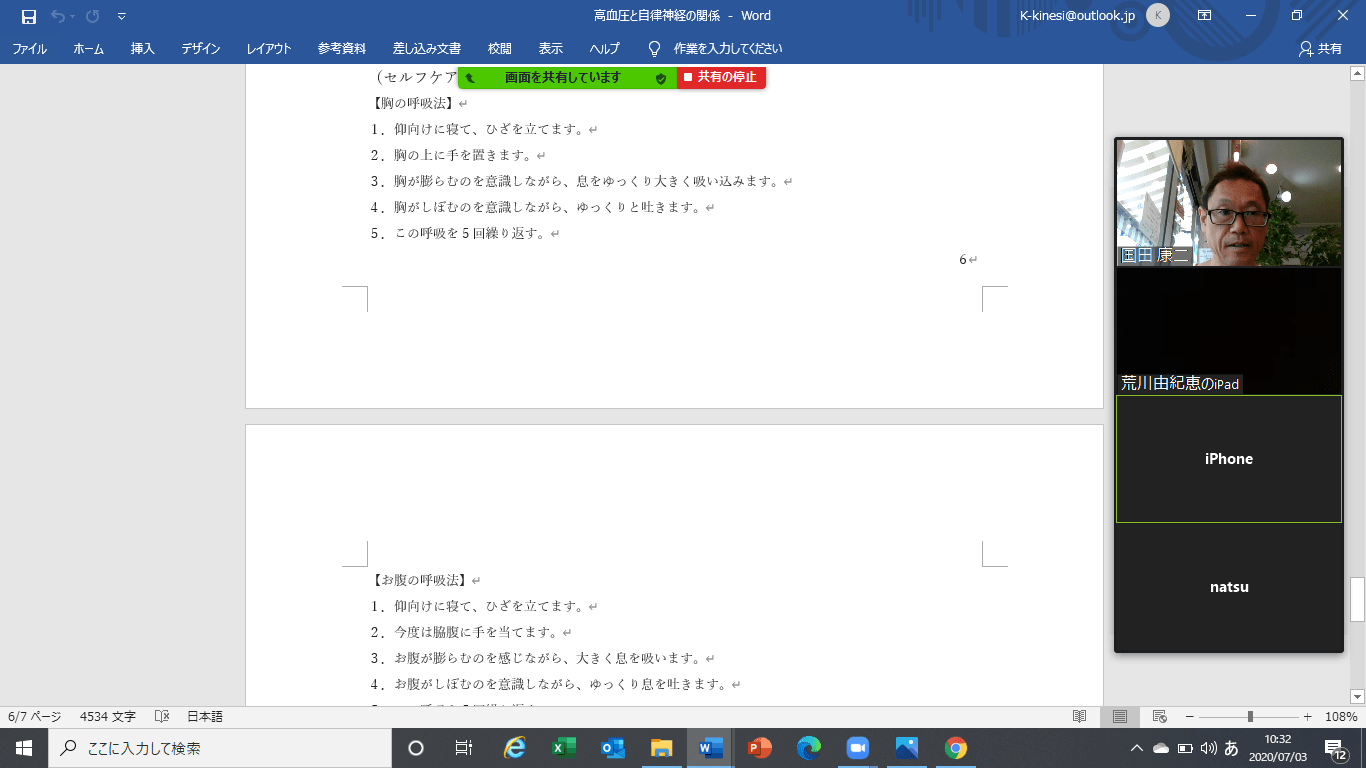The height and width of the screenshot is (768, 1366).
Task: Open the ファイル menu tab
Action: (x=29, y=48)
